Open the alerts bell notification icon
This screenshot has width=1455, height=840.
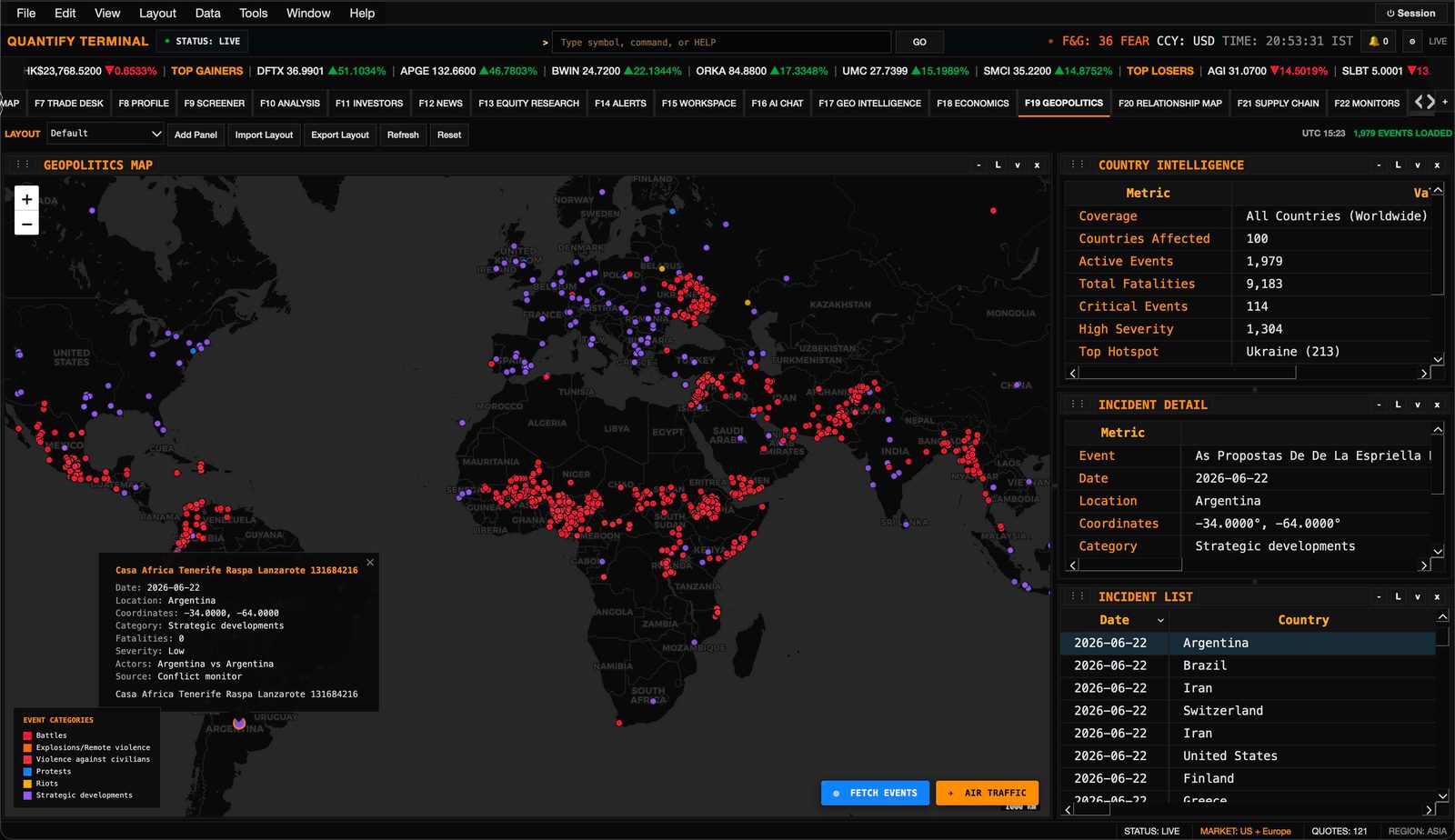coord(1379,41)
